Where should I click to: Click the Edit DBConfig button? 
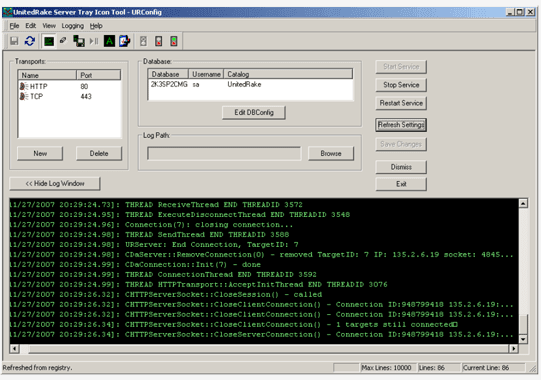(254, 113)
